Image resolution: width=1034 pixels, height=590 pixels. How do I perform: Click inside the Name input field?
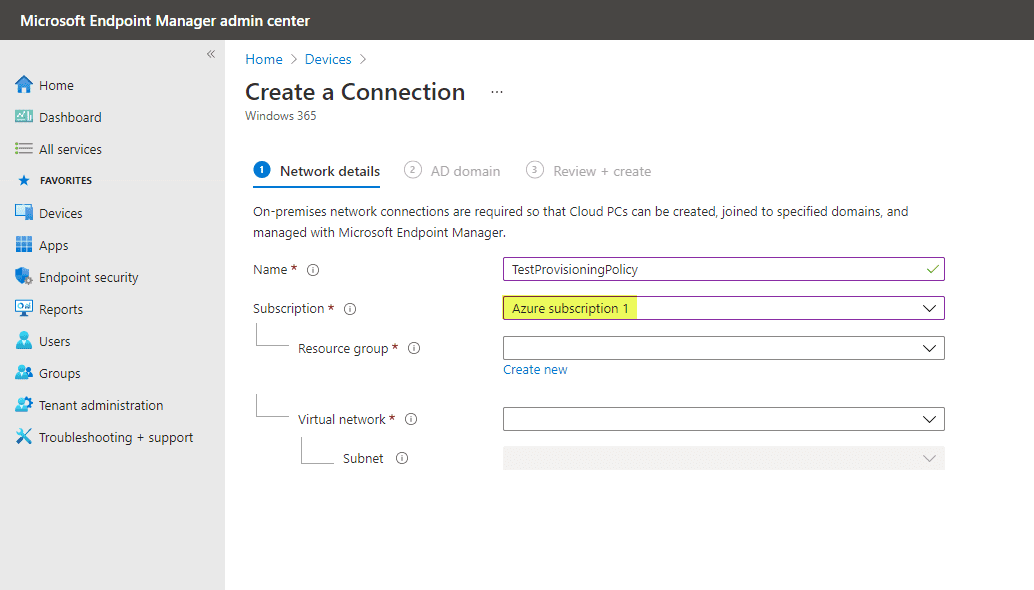pos(700,268)
